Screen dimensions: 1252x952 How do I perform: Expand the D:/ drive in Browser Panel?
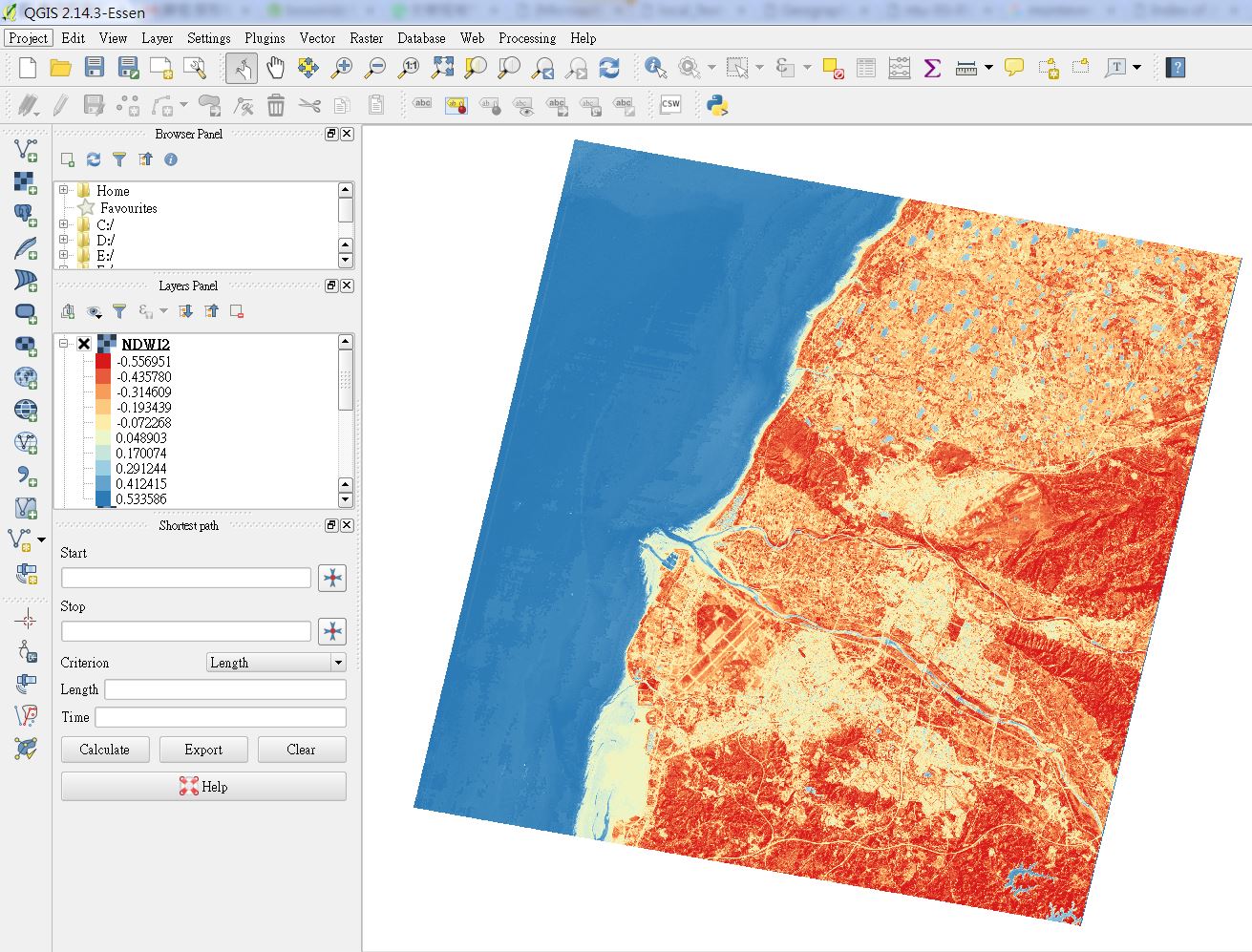click(x=64, y=240)
